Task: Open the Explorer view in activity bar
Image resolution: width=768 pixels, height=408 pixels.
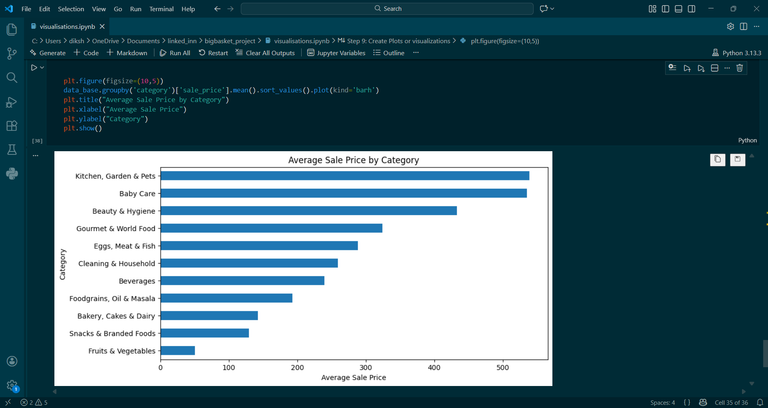Action: click(x=12, y=29)
